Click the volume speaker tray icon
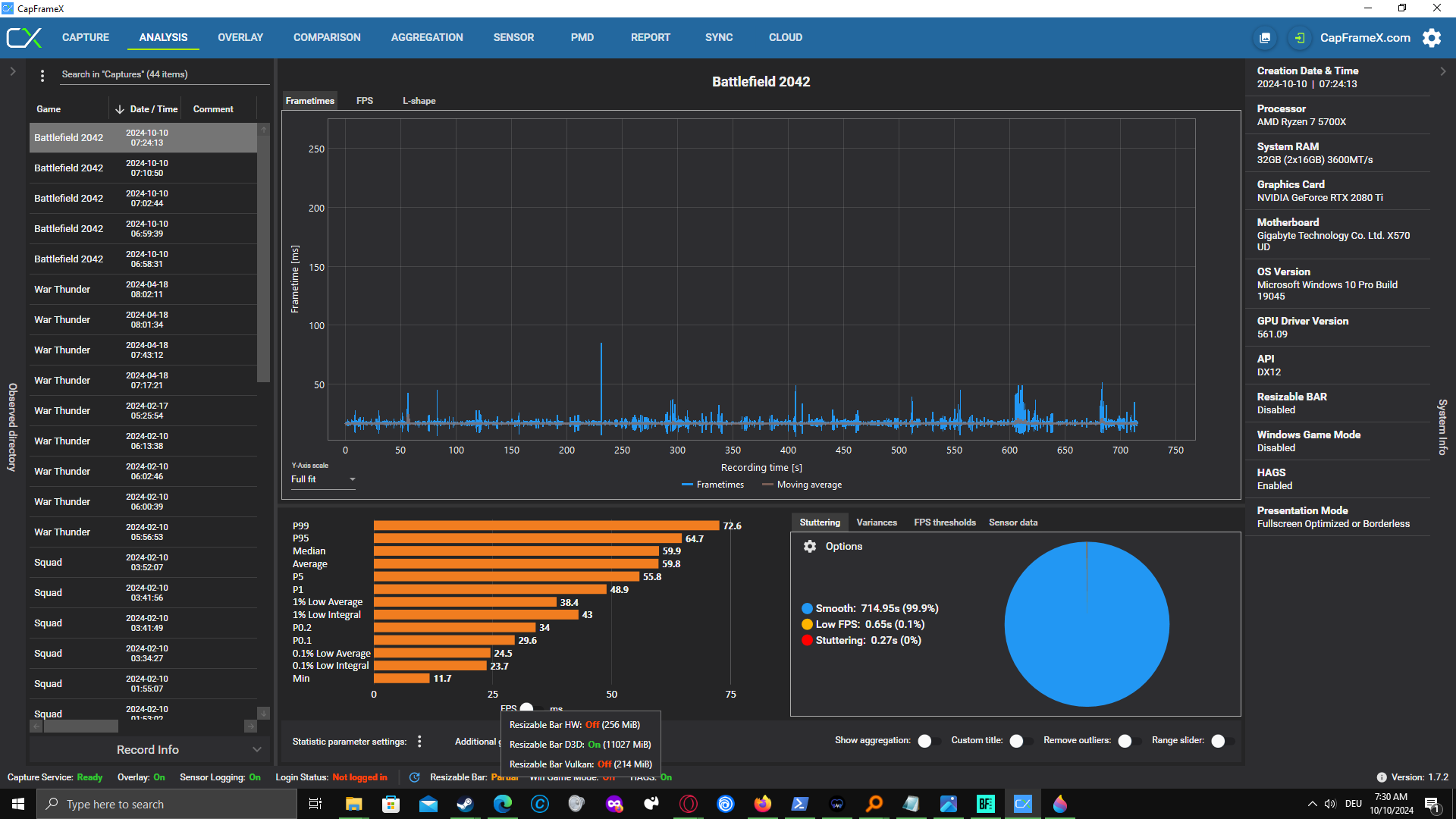The width and height of the screenshot is (1456, 819). [x=1330, y=804]
